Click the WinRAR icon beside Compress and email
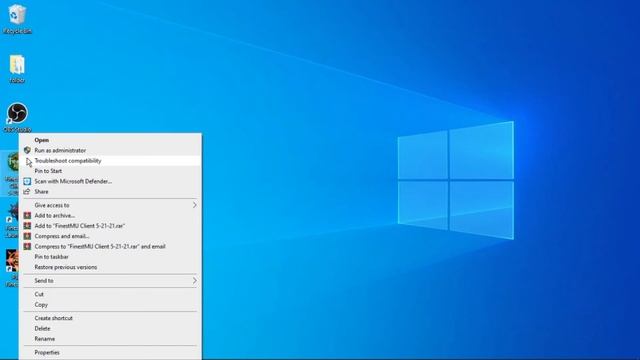The image size is (640, 360). pyautogui.click(x=27, y=236)
